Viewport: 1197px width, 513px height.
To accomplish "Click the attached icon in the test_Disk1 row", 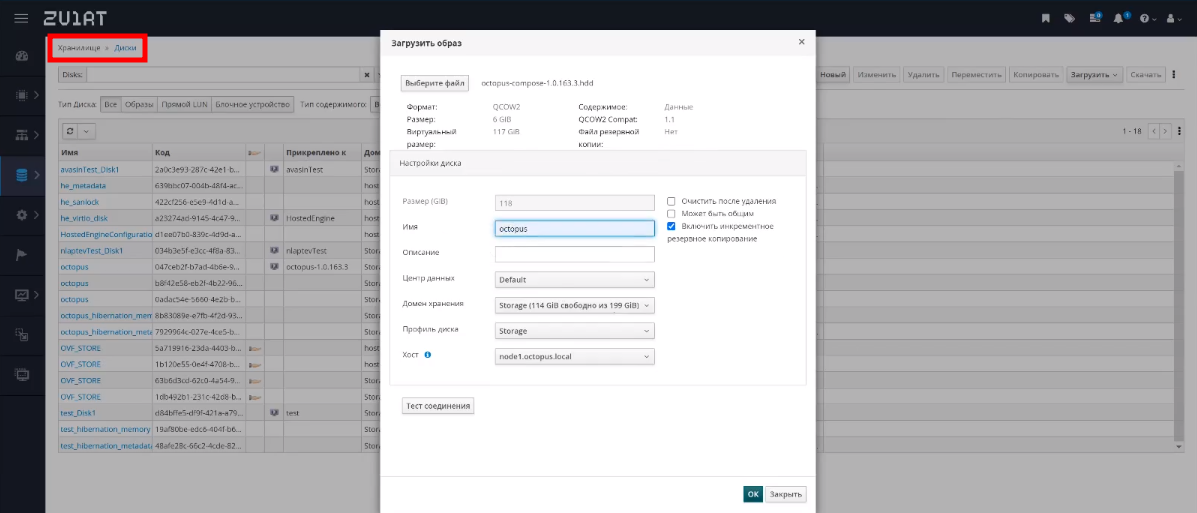I will point(273,413).
